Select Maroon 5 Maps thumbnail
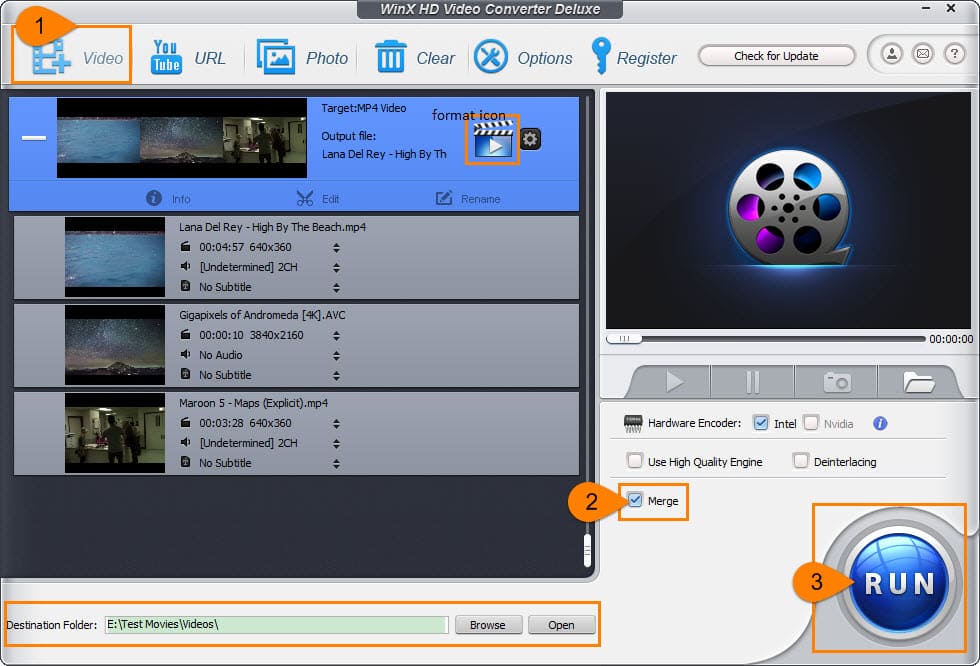The height and width of the screenshot is (666, 980). coord(115,433)
